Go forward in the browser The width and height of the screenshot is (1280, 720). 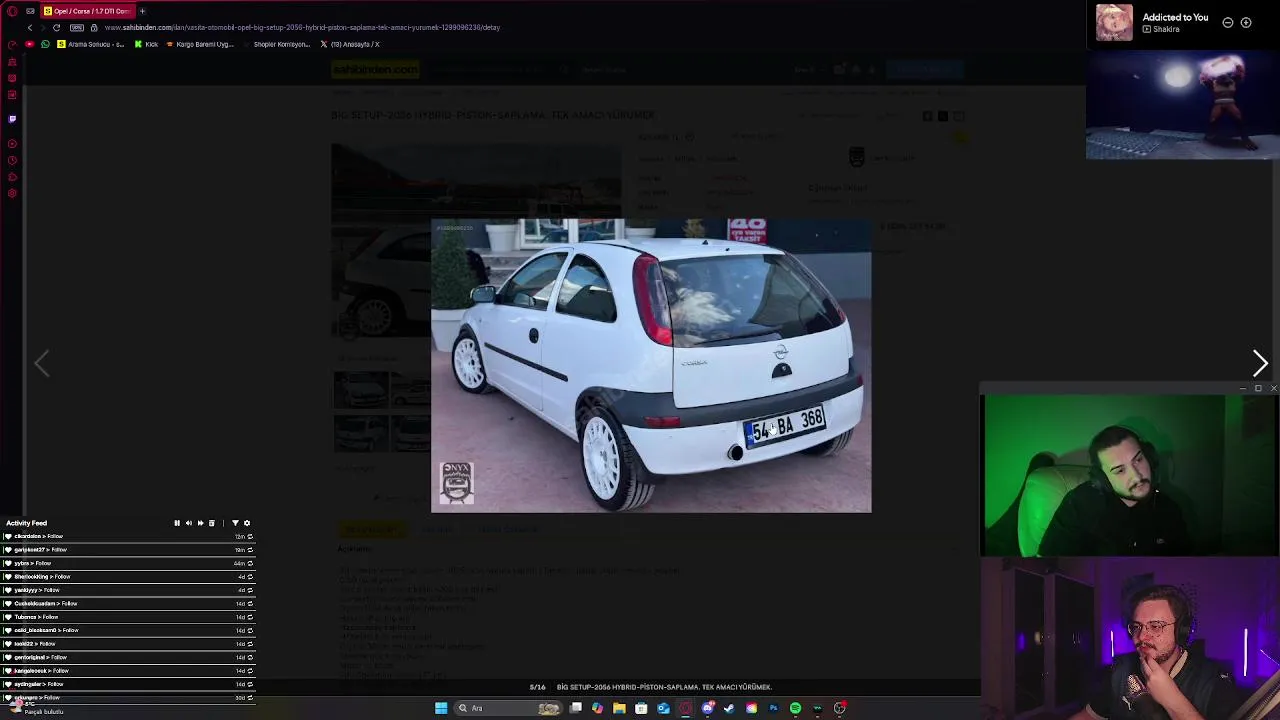43,27
